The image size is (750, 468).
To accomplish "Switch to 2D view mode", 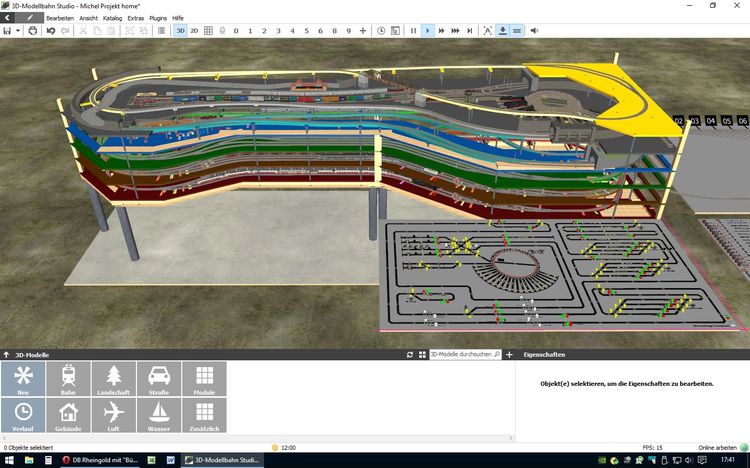I will pyautogui.click(x=194, y=31).
